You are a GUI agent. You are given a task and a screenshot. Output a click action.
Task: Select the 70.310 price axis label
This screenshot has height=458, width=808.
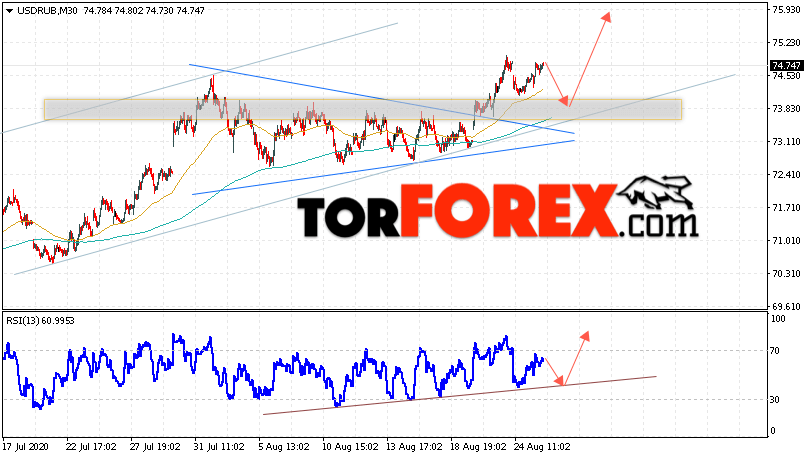786,273
